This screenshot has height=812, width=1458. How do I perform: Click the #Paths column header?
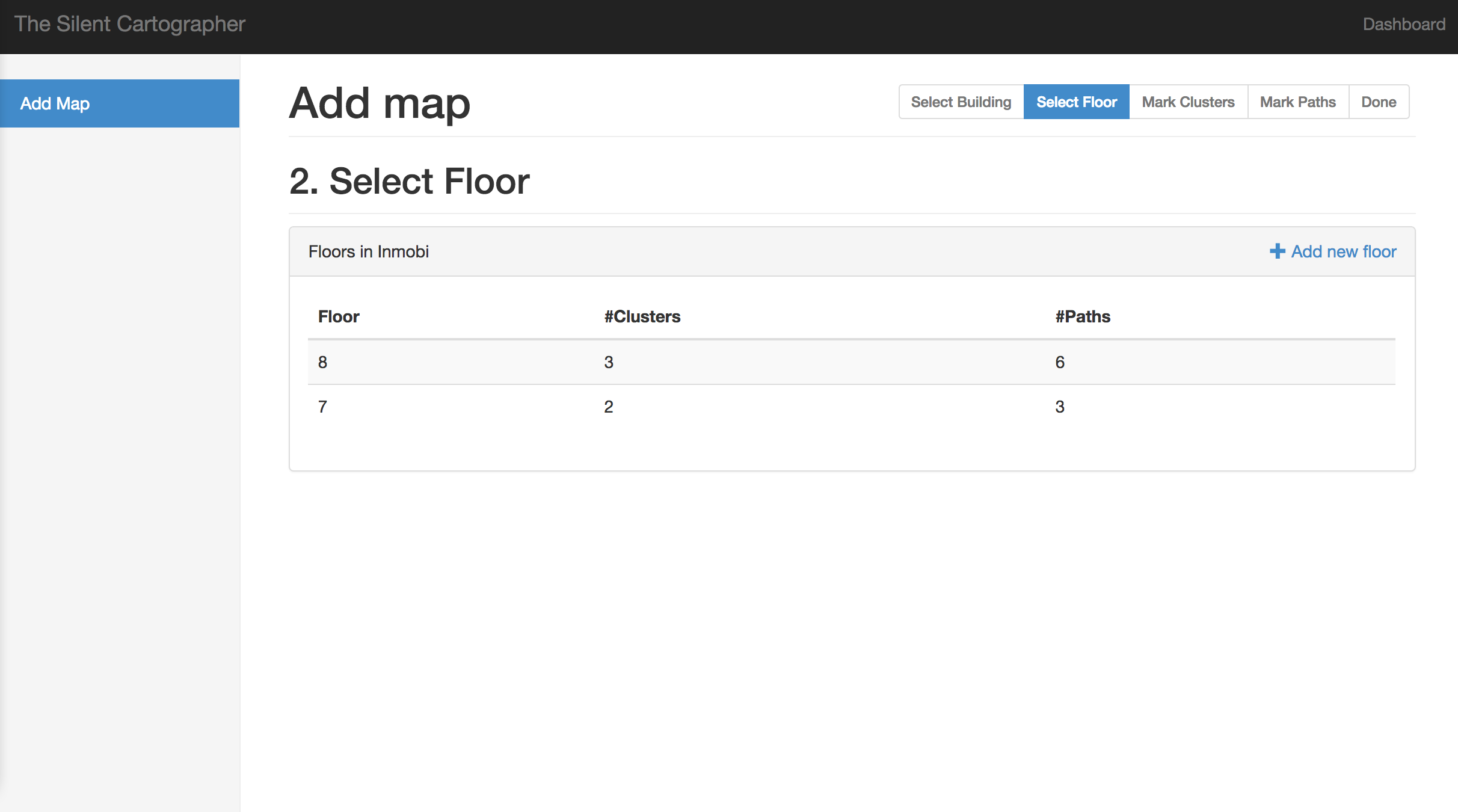tap(1082, 317)
